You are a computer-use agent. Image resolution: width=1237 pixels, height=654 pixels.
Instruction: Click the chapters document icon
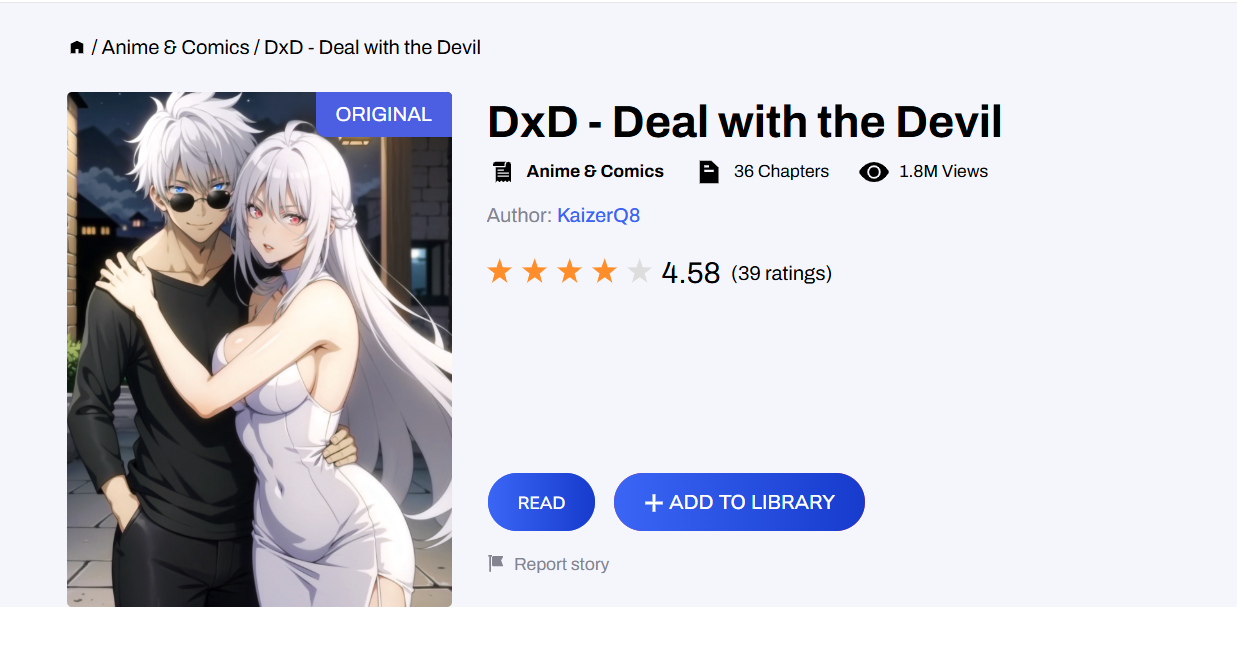tap(709, 171)
